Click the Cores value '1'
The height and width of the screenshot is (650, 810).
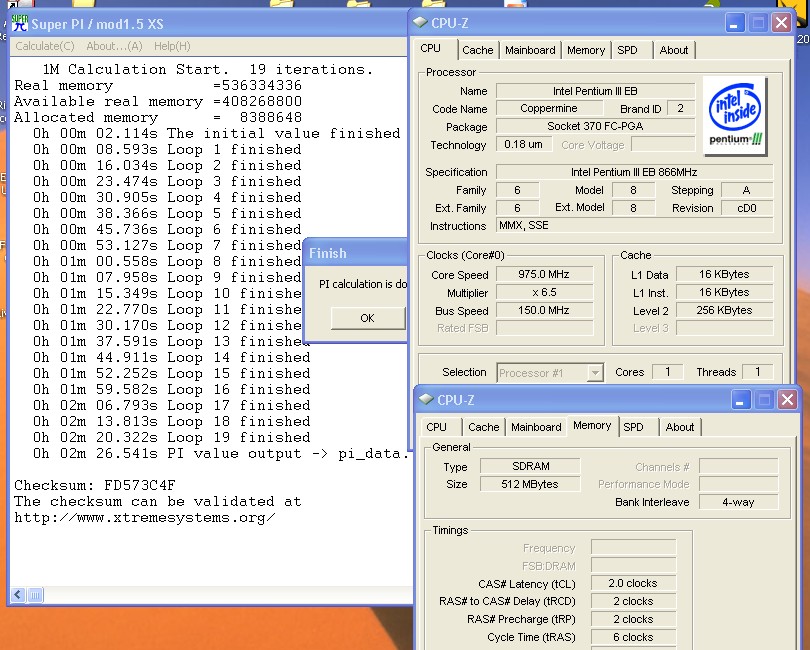[667, 372]
